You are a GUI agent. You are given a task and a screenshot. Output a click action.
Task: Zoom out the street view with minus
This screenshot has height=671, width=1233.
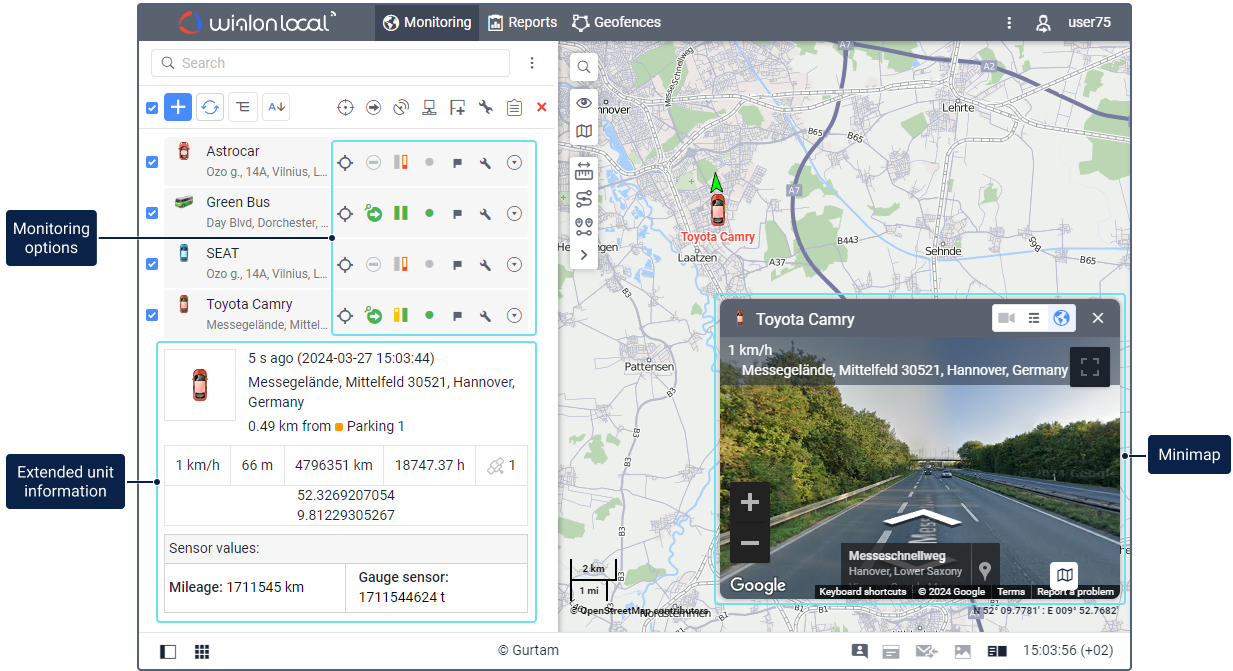click(750, 544)
